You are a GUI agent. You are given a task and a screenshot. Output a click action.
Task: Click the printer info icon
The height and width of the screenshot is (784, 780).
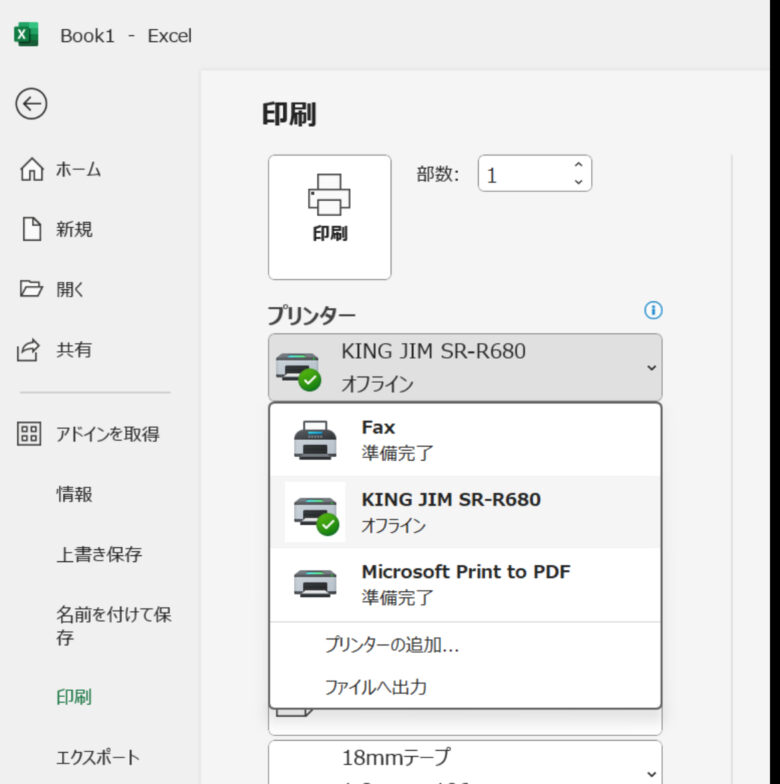[653, 310]
